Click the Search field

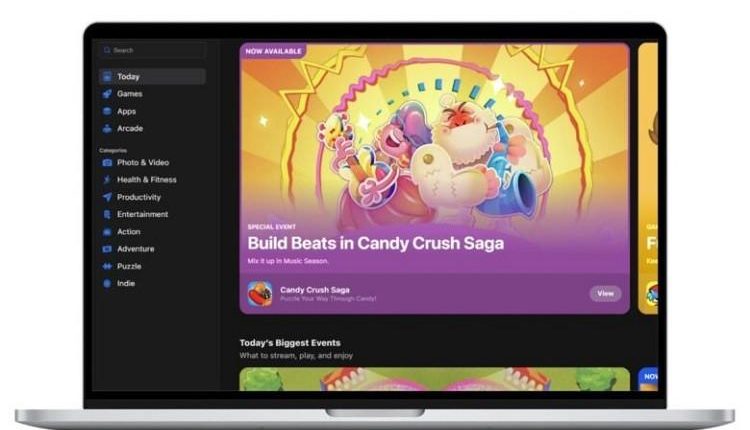pyautogui.click(x=152, y=50)
